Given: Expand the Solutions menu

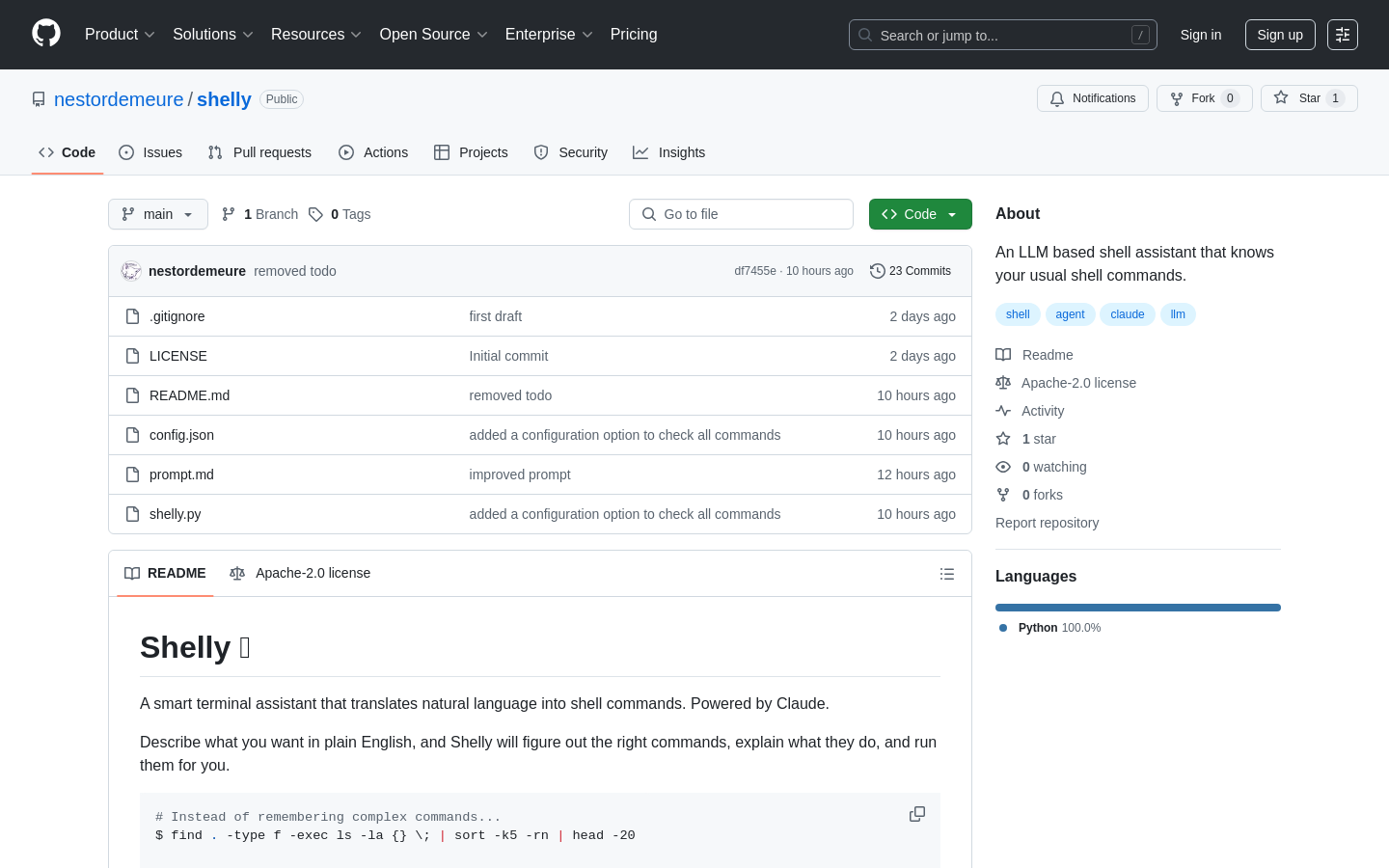Looking at the screenshot, I should click(x=213, y=34).
